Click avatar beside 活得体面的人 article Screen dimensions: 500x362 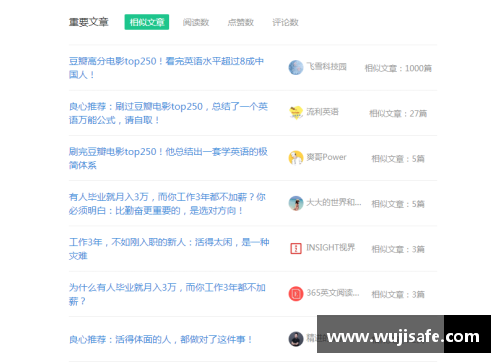[x=296, y=339]
